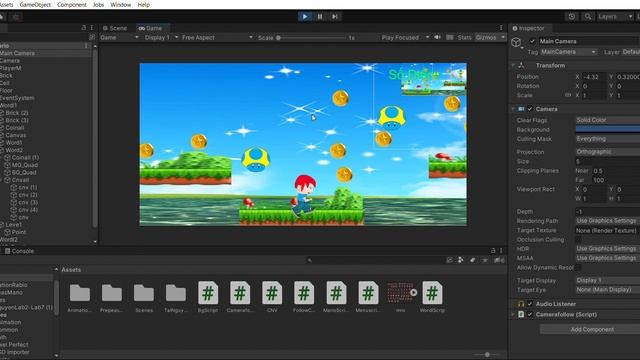Collapse the Transform component
The width and height of the screenshot is (640, 360).
coord(513,65)
